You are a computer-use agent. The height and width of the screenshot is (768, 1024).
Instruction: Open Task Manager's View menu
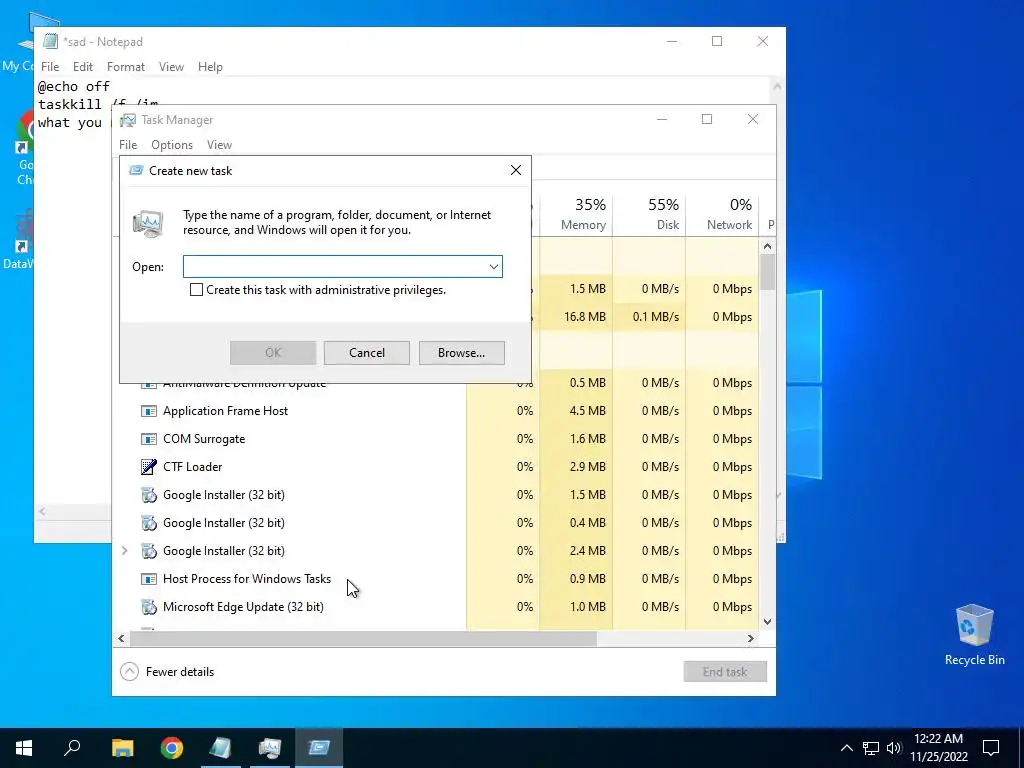[219, 145]
